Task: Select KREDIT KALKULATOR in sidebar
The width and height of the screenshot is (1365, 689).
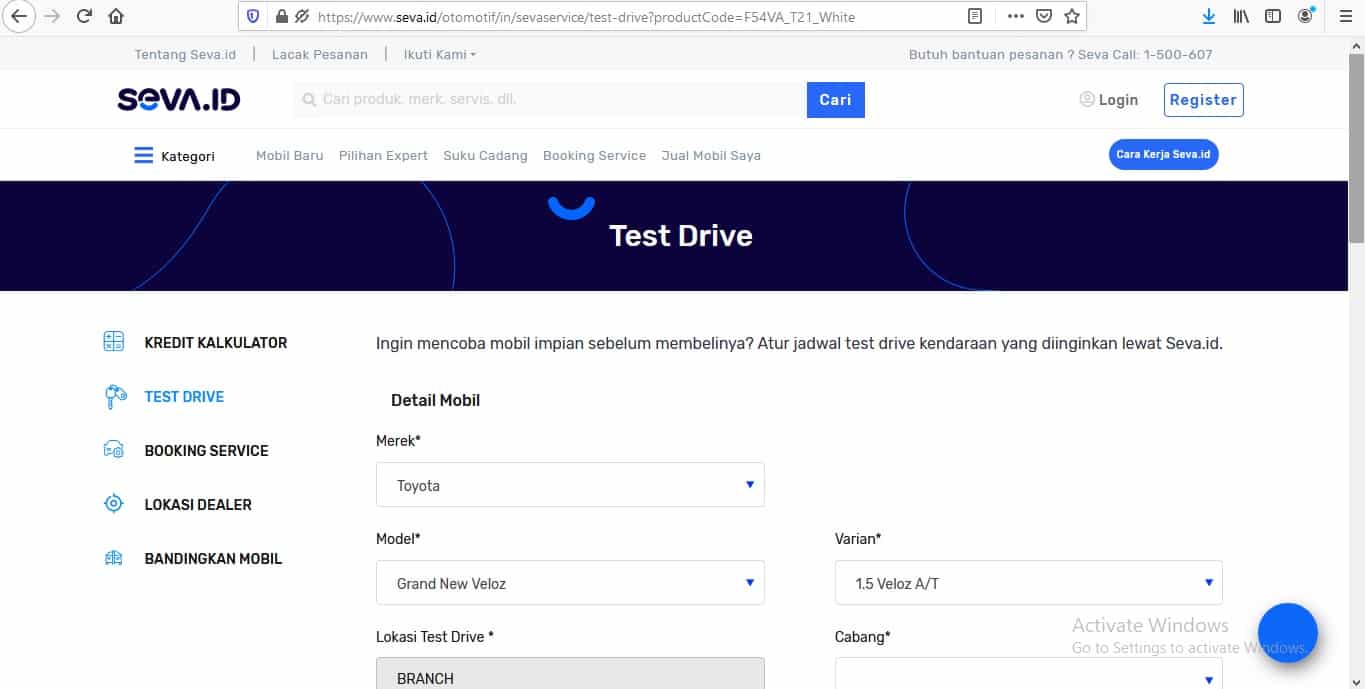Action: pyautogui.click(x=216, y=342)
